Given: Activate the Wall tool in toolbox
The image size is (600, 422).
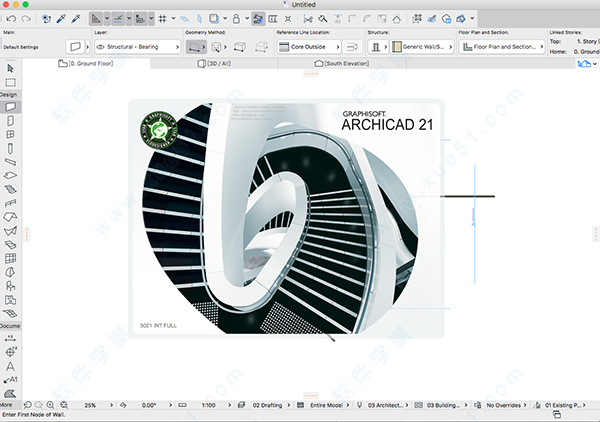Looking at the screenshot, I should (x=10, y=107).
